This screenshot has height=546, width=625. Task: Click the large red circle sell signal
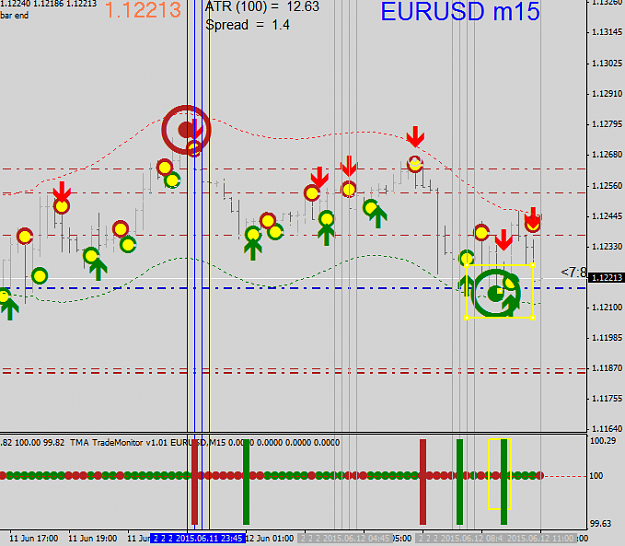pos(186,130)
